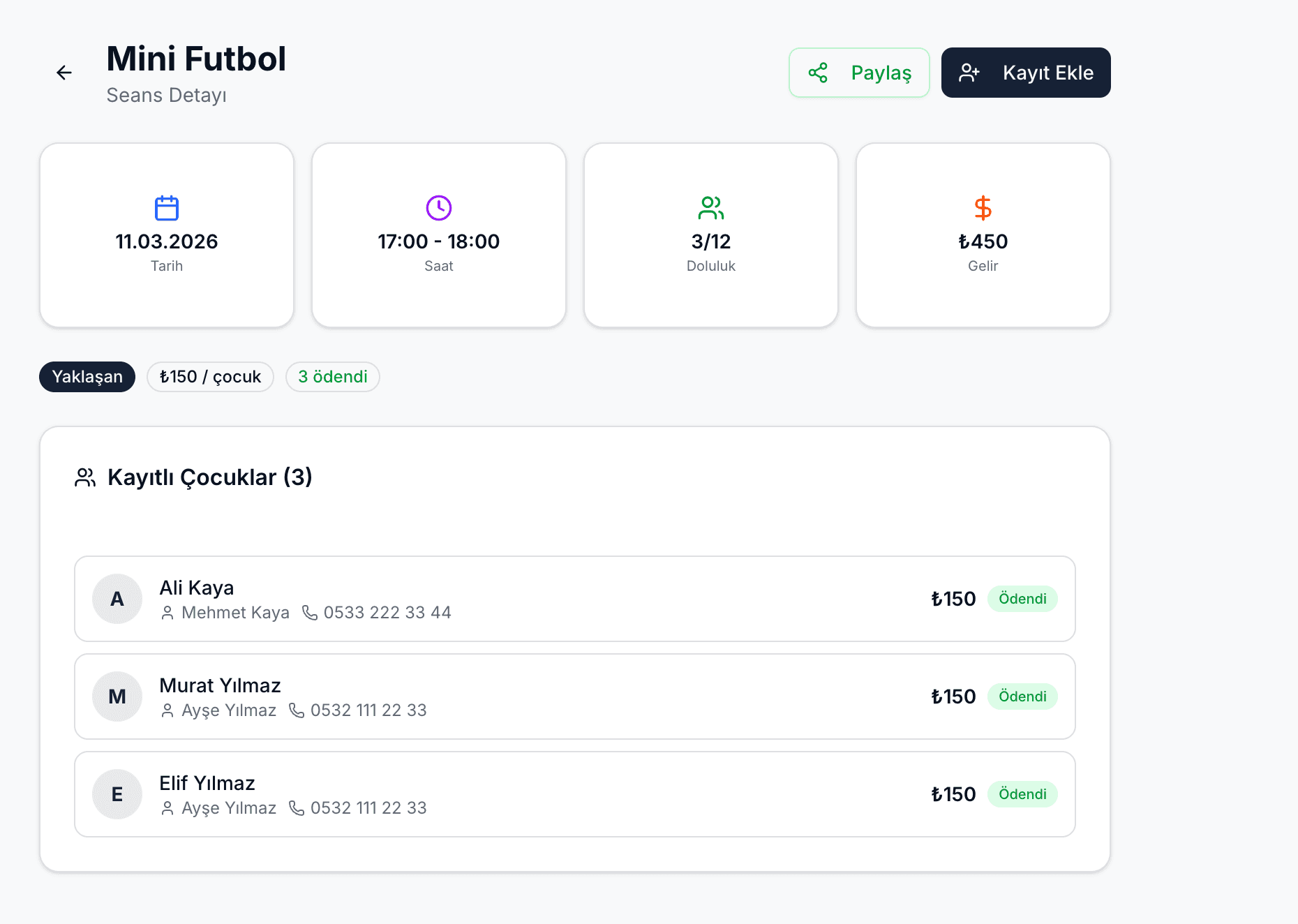
Task: Open Ali Kaya's registration row
Action: click(x=574, y=599)
